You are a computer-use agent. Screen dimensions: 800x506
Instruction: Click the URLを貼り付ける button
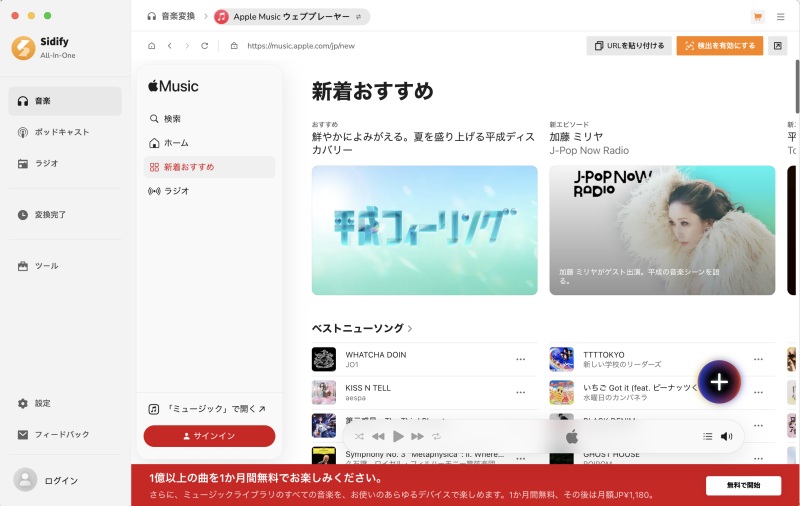tap(629, 46)
